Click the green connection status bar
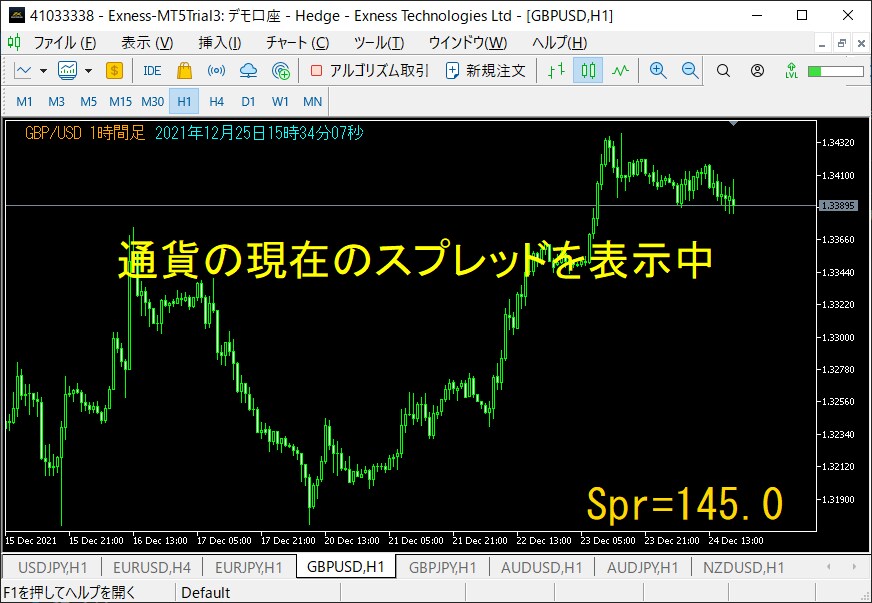 point(835,71)
